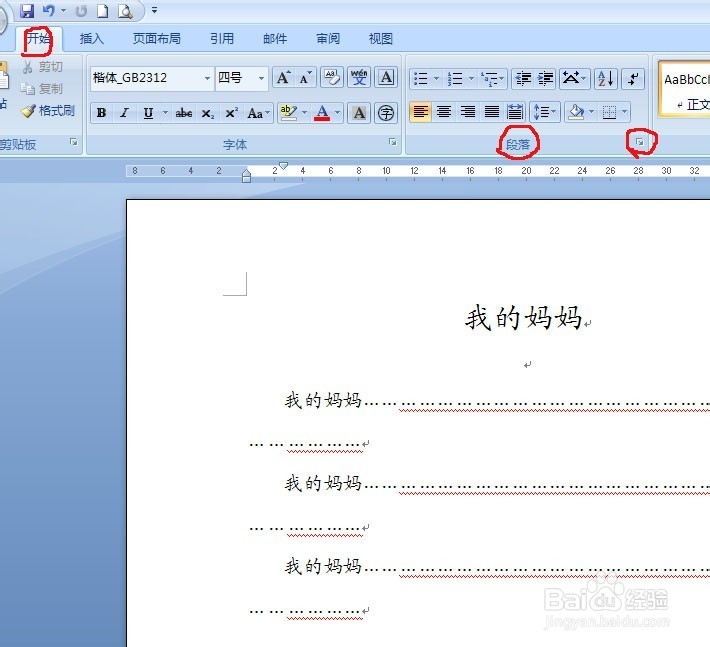This screenshot has width=710, height=647.
Task: Toggle character shading
Action: pyautogui.click(x=359, y=113)
